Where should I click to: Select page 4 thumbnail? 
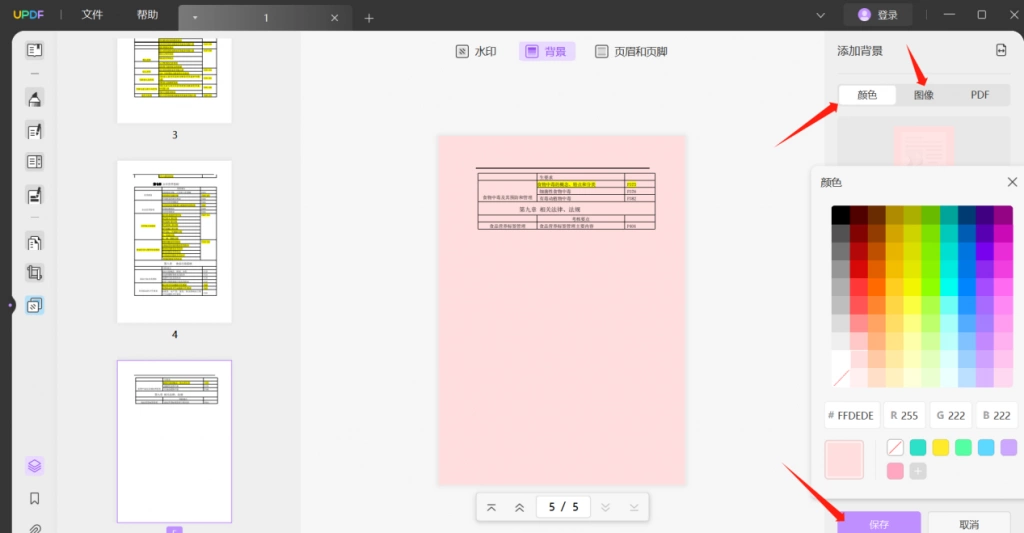(x=174, y=242)
